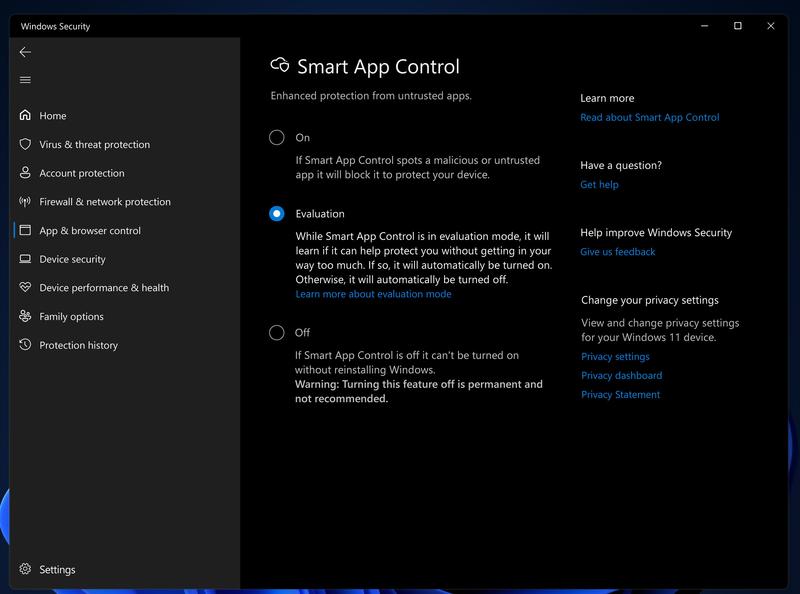Open Privacy settings link

click(615, 357)
